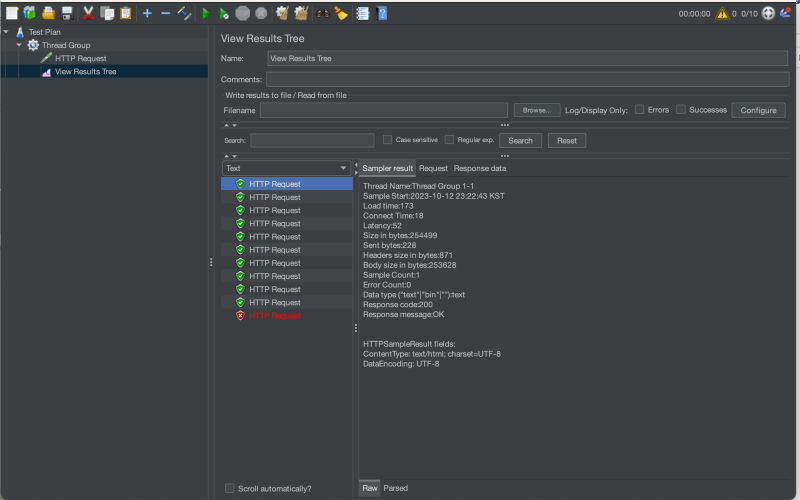Select Thread Group in the tree
Image resolution: width=800 pixels, height=500 pixels.
[66, 45]
